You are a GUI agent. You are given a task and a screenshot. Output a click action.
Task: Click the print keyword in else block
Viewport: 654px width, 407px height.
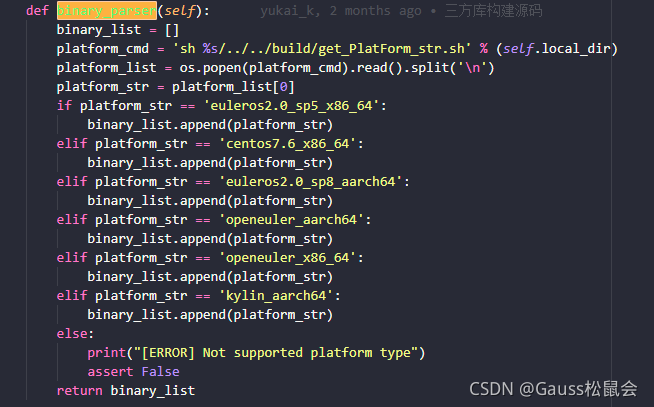click(x=106, y=353)
